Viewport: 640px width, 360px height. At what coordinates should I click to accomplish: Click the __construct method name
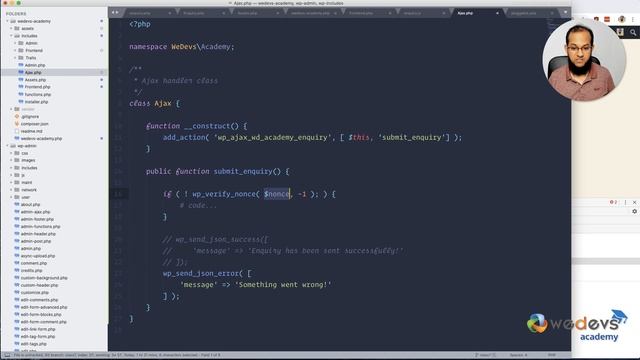click(207, 126)
